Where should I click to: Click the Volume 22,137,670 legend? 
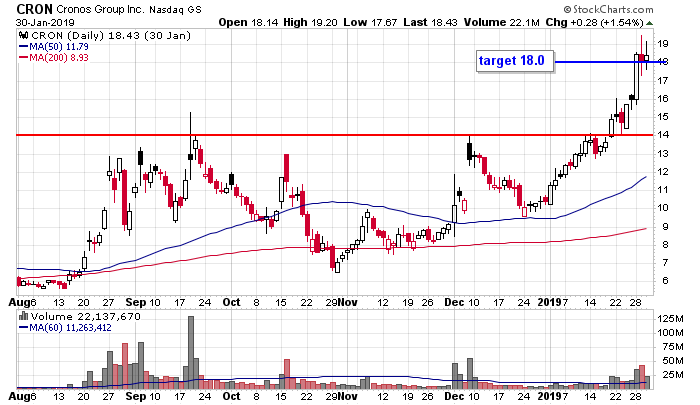[85, 317]
